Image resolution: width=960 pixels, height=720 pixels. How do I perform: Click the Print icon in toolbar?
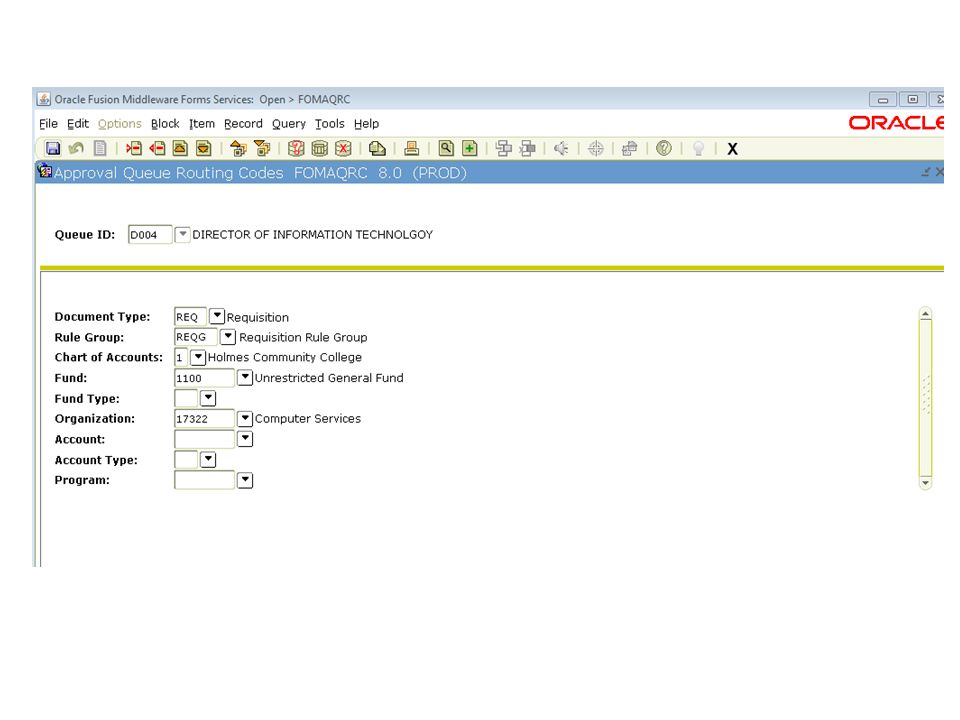[411, 148]
